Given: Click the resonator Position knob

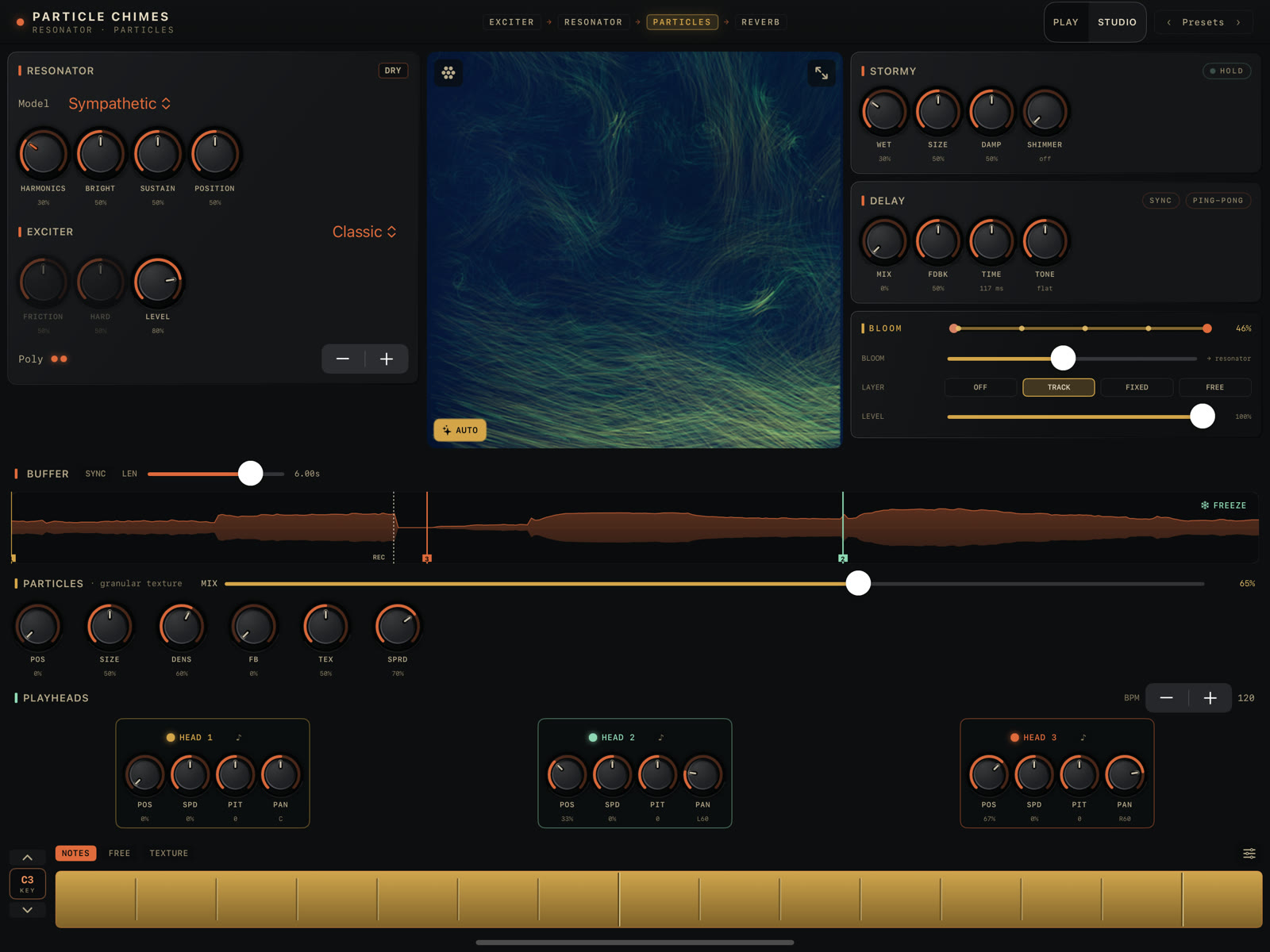Looking at the screenshot, I should pos(215,153).
